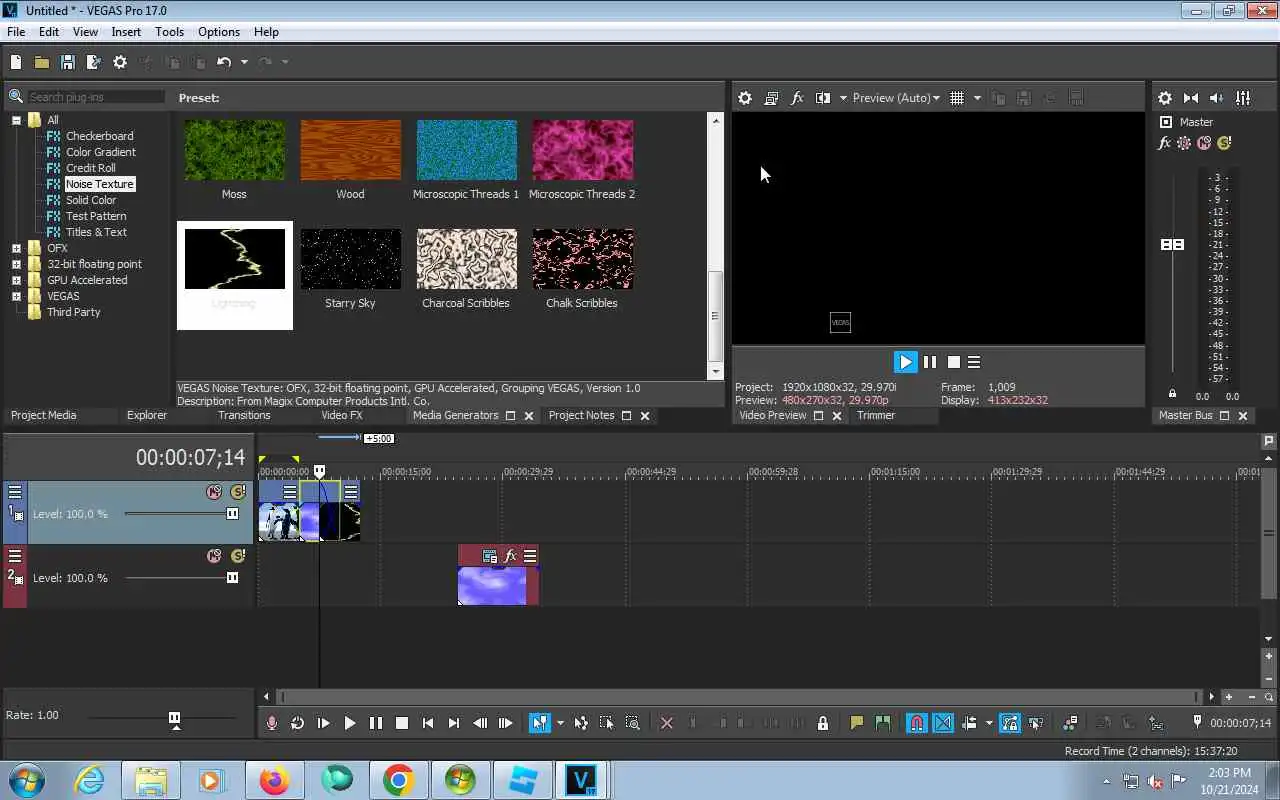
Task: Click Master automation settings gear icon
Action: (1184, 143)
